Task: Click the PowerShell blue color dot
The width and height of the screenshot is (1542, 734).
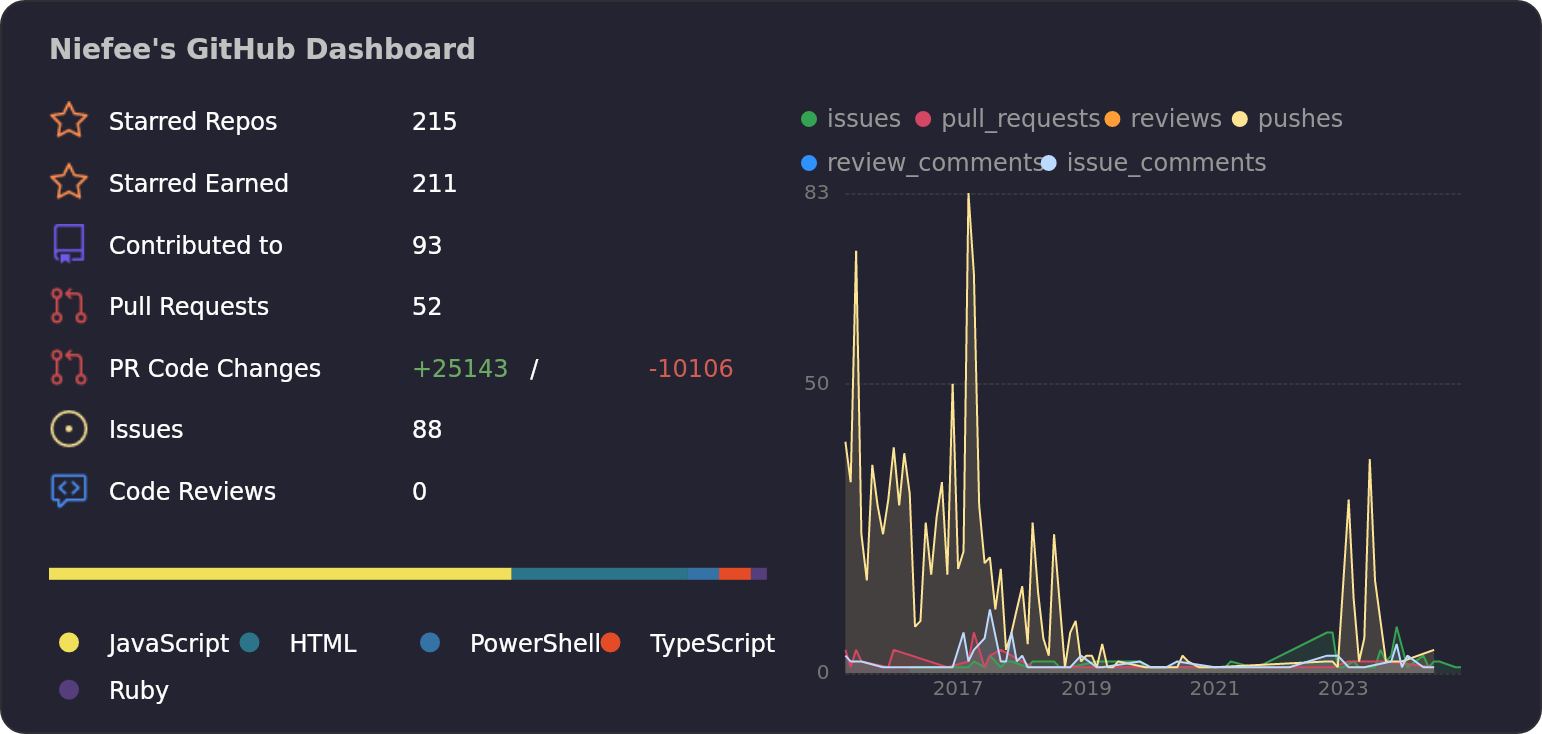Action: (430, 643)
